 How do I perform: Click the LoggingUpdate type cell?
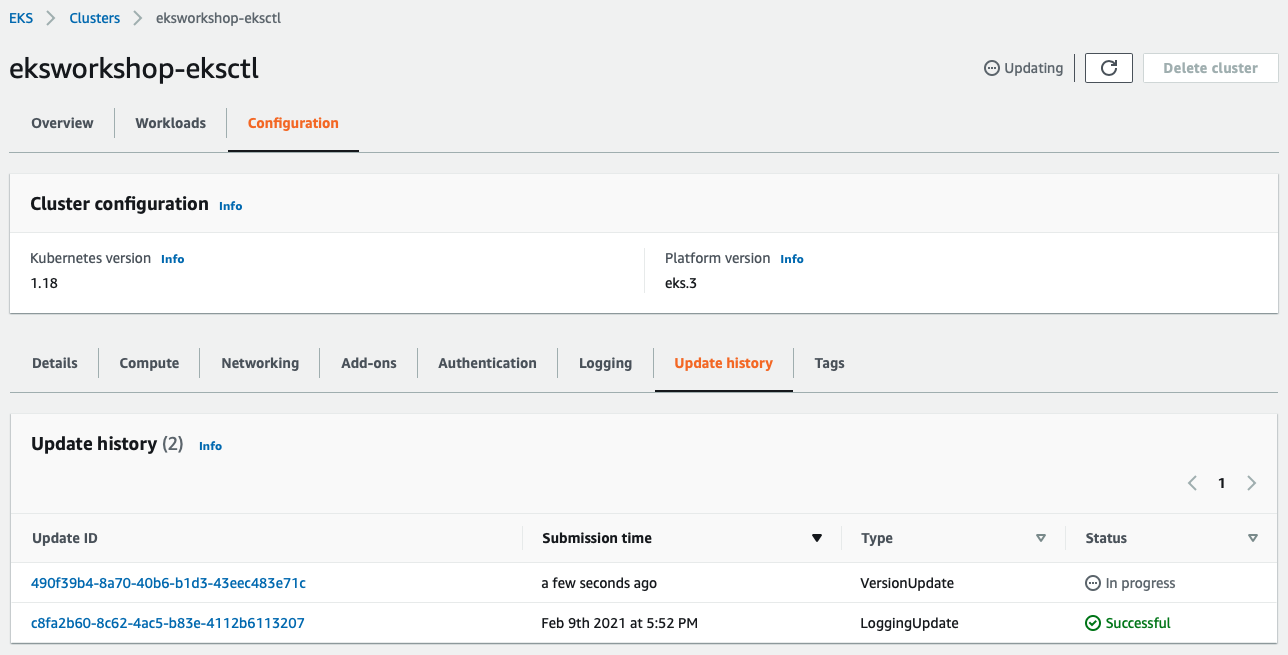909,623
